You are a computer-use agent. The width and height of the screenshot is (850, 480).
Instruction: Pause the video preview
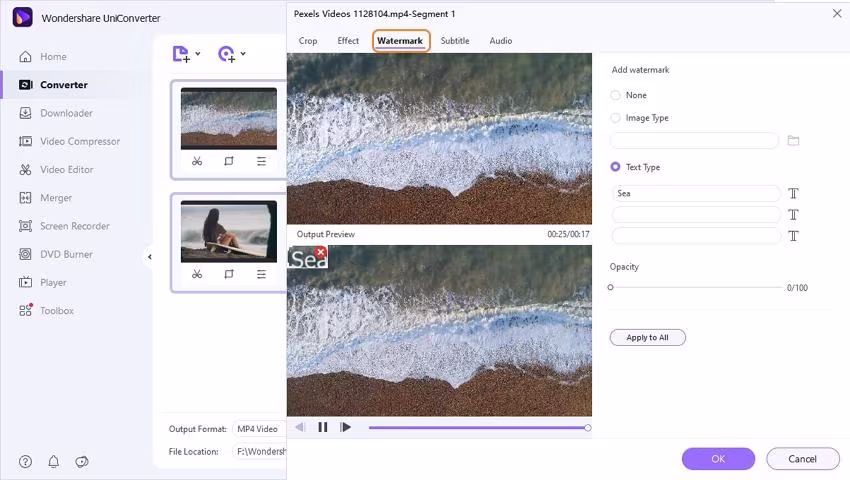tap(323, 427)
